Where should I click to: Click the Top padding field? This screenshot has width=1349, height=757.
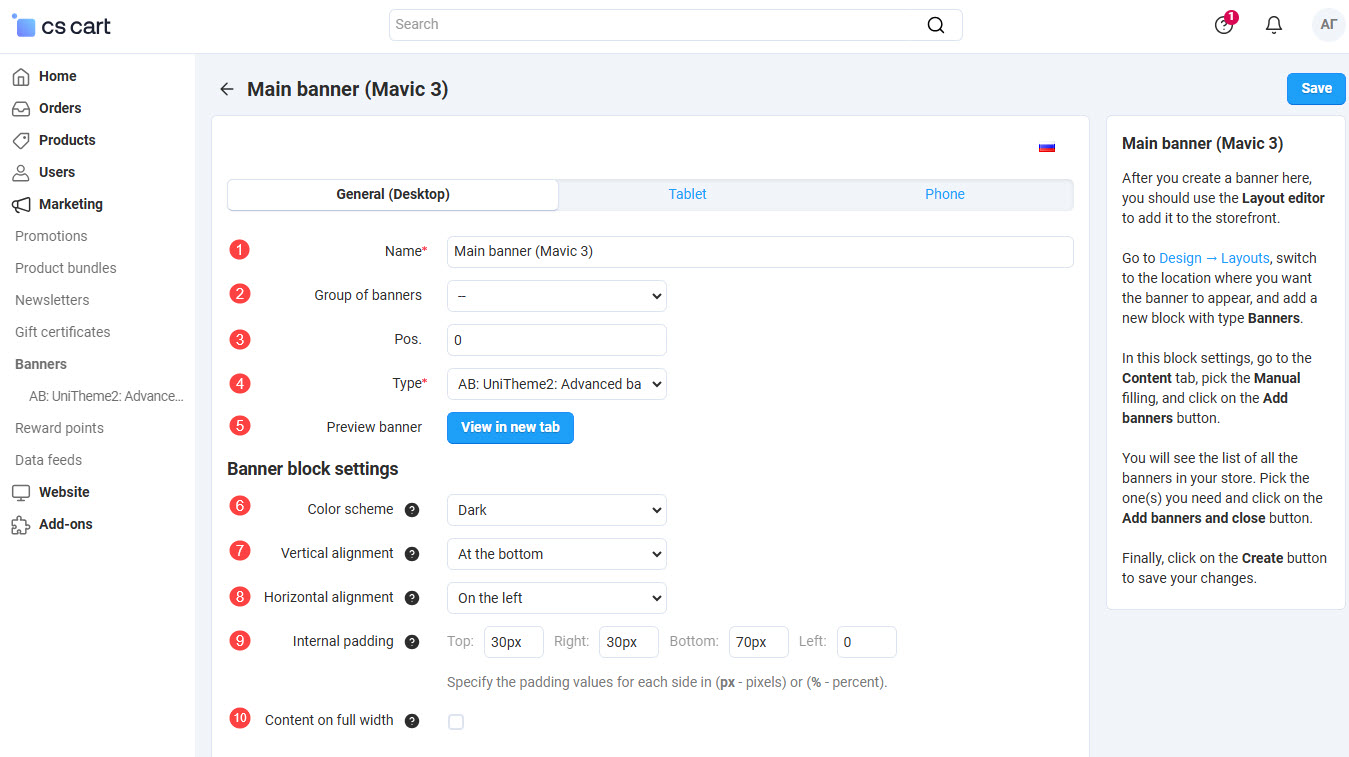[x=514, y=642]
